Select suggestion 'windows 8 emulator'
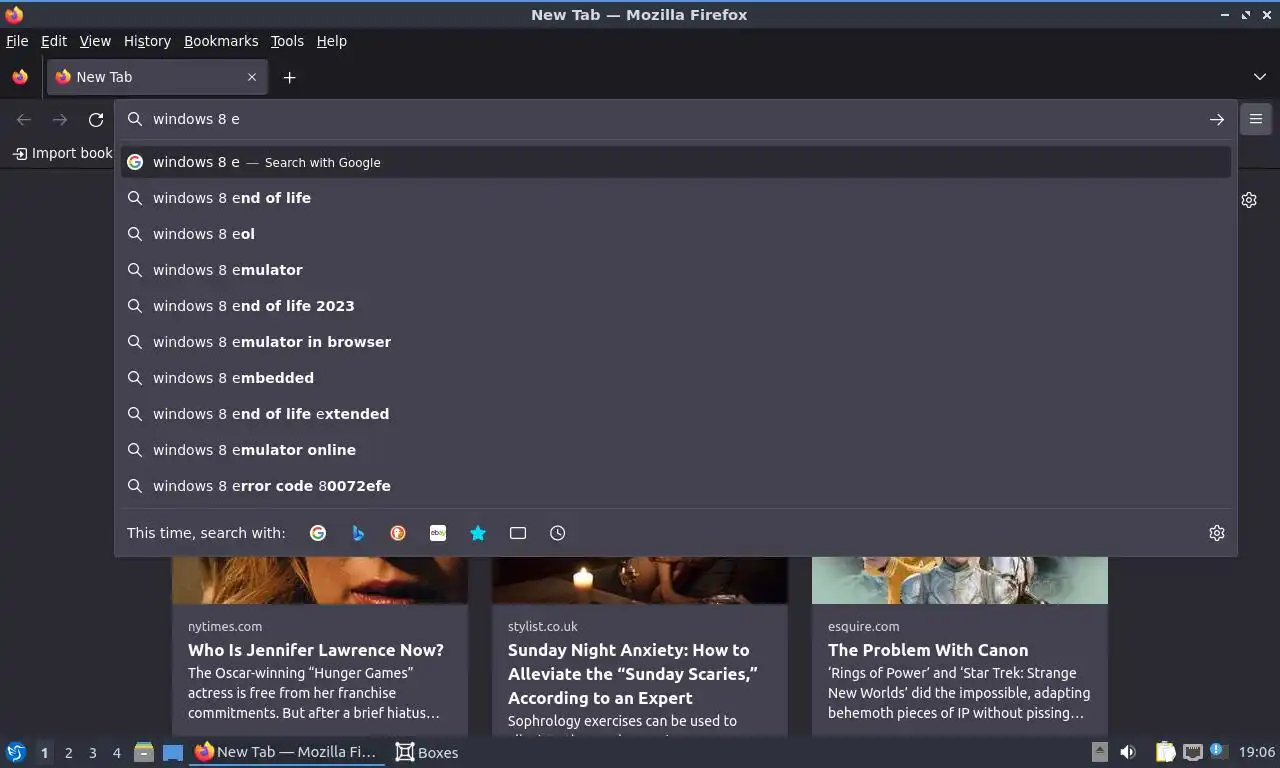 click(x=676, y=270)
